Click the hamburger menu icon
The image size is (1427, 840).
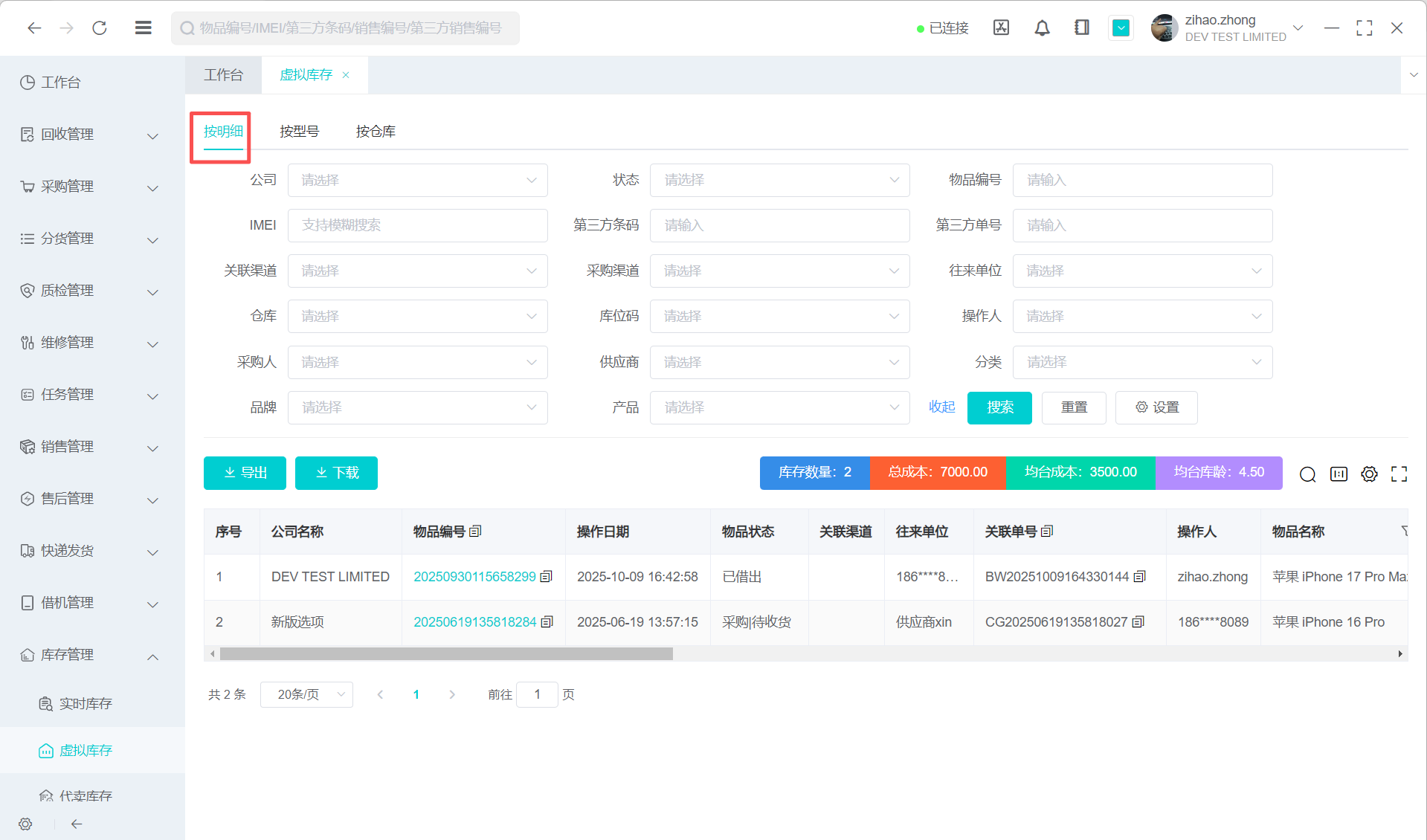[x=144, y=28]
